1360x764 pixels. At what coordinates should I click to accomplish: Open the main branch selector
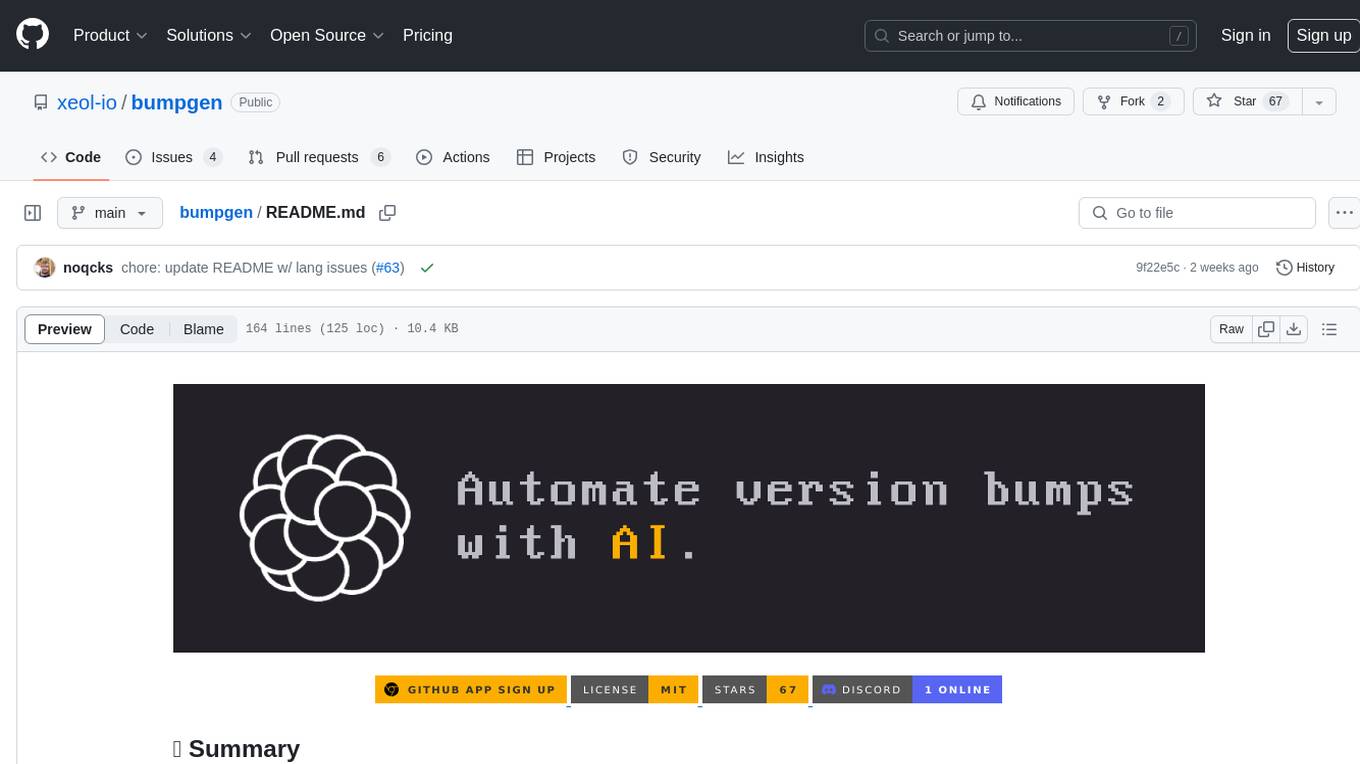109,213
